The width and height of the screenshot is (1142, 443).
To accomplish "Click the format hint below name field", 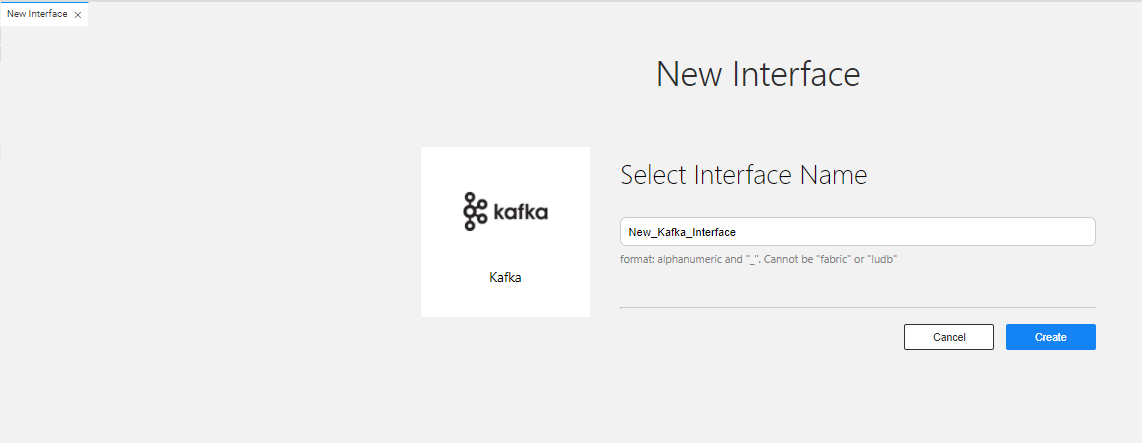I will pos(758,259).
